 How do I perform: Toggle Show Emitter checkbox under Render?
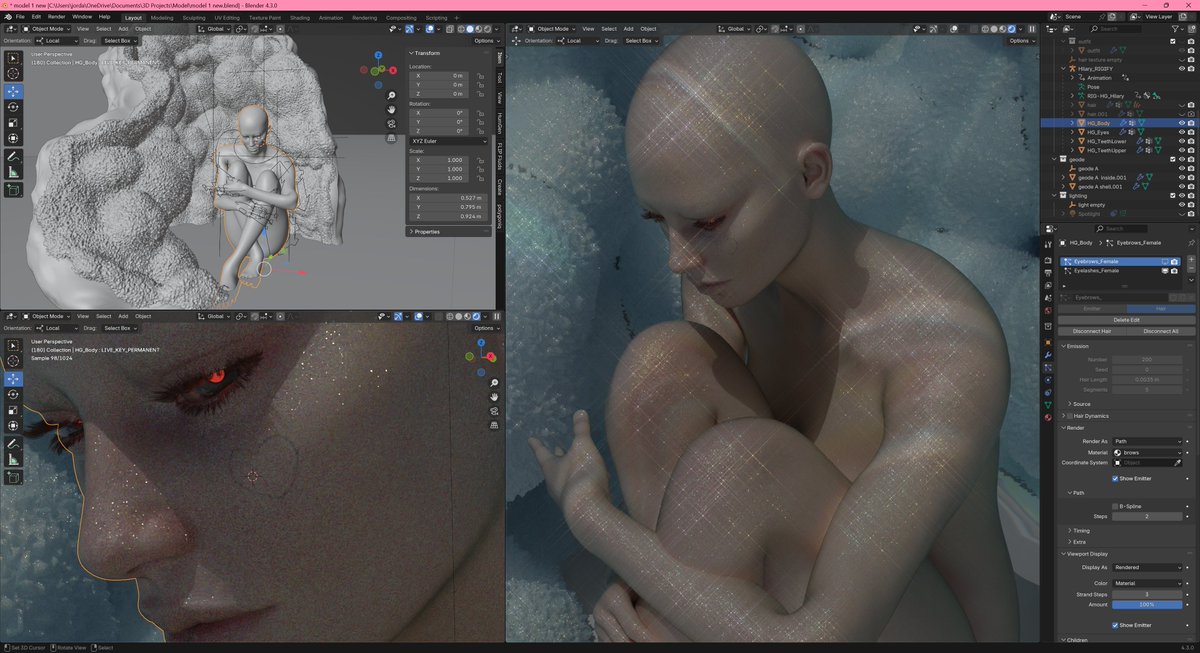1115,478
